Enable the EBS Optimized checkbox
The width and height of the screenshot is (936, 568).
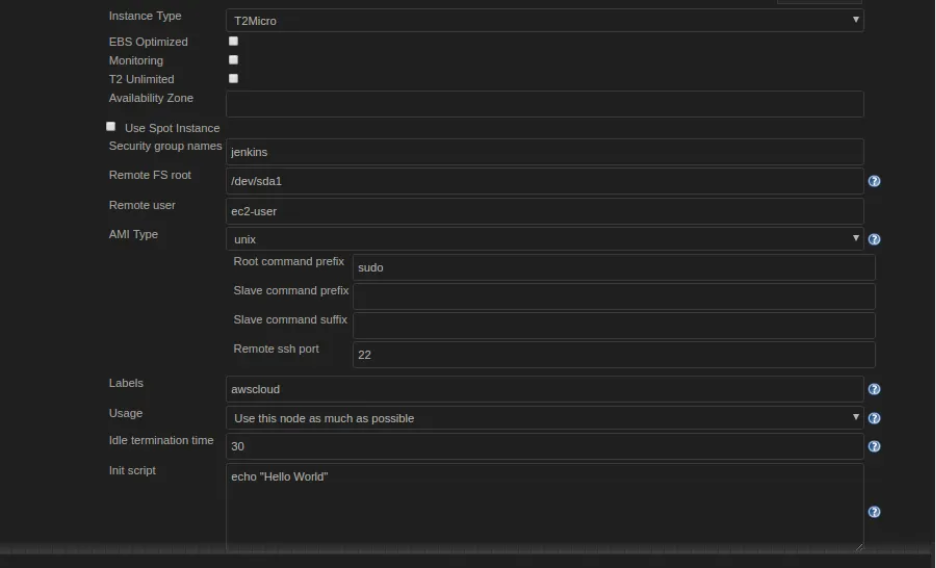(233, 41)
